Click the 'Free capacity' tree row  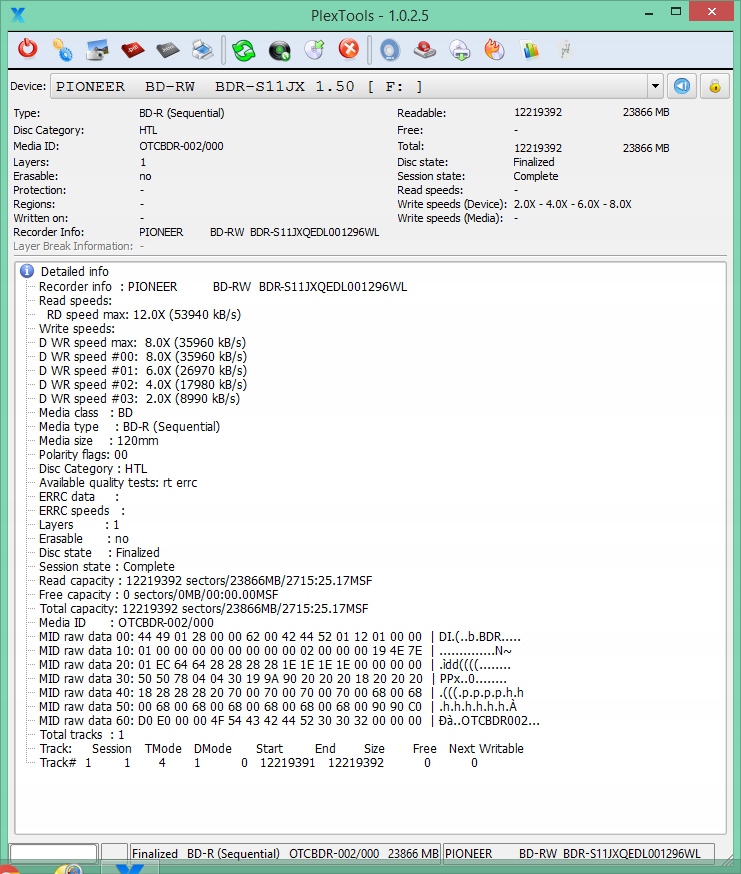[158, 595]
